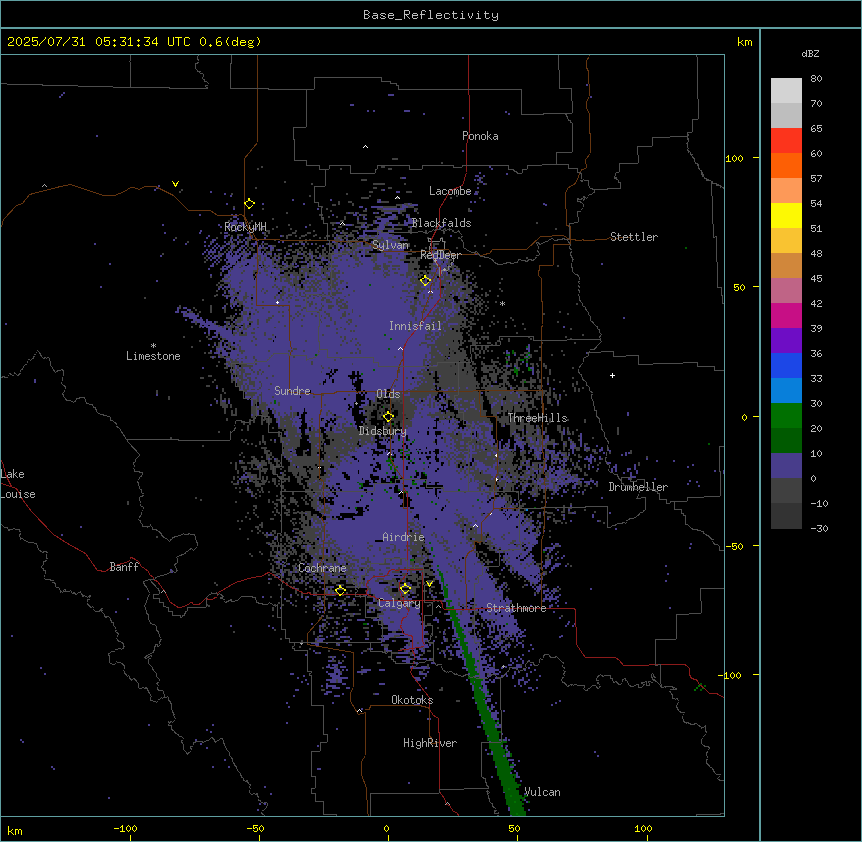This screenshot has width=862, height=842.
Task: Pick the dark grey -10 to -30 swatch
Action: [x=786, y=516]
